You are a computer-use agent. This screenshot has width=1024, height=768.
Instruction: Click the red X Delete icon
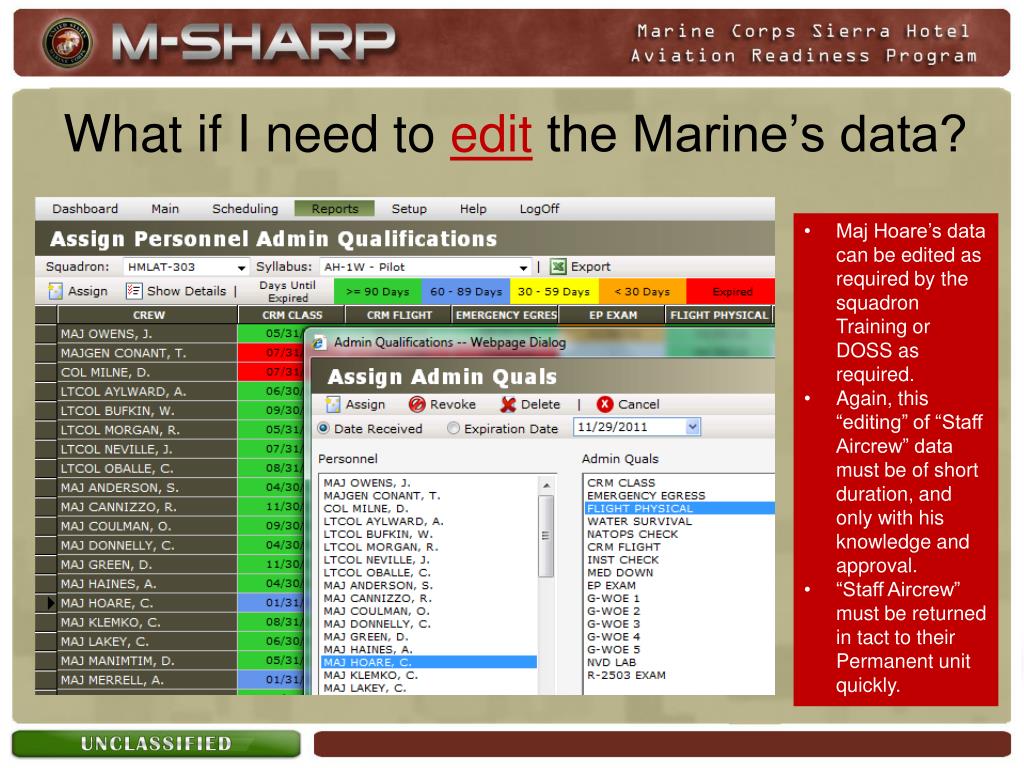[508, 404]
